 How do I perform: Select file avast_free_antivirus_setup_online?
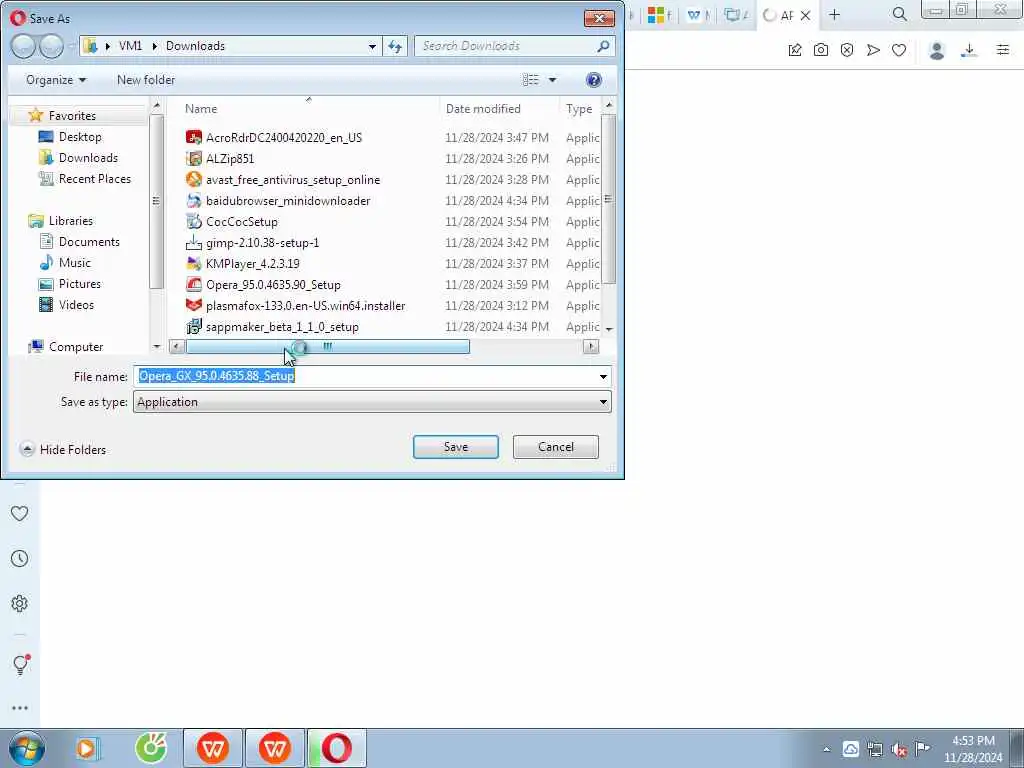(x=293, y=180)
